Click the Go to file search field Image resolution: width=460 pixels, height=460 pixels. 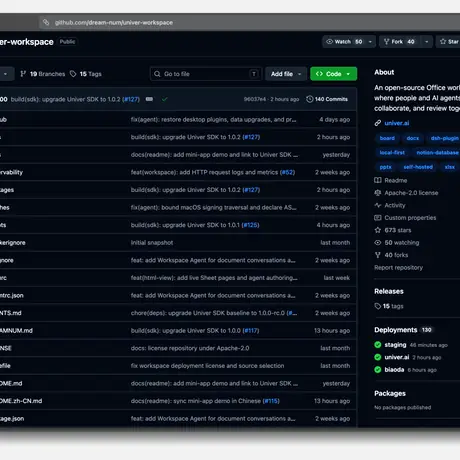tap(206, 74)
